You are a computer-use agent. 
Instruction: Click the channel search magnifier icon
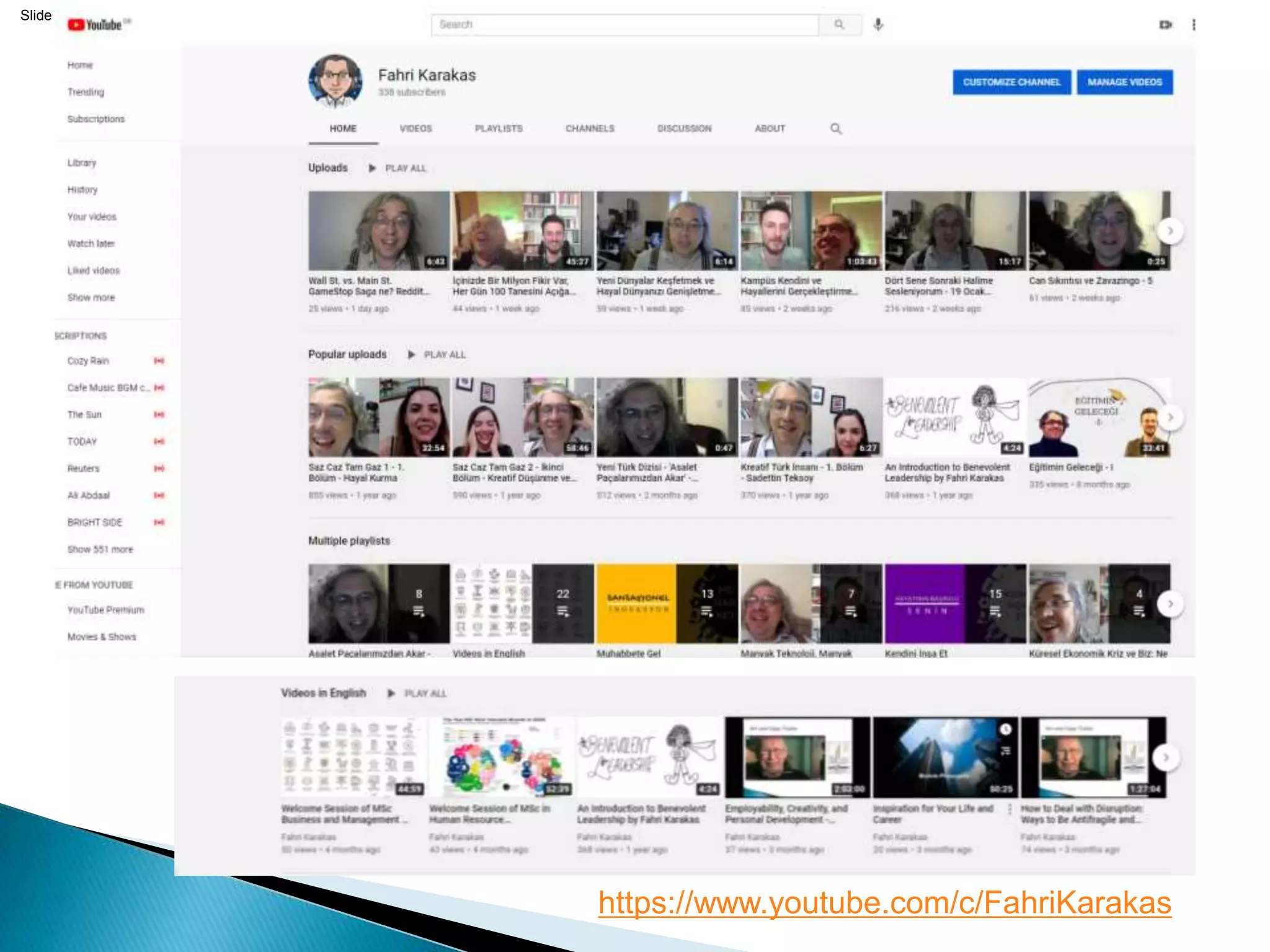click(836, 128)
